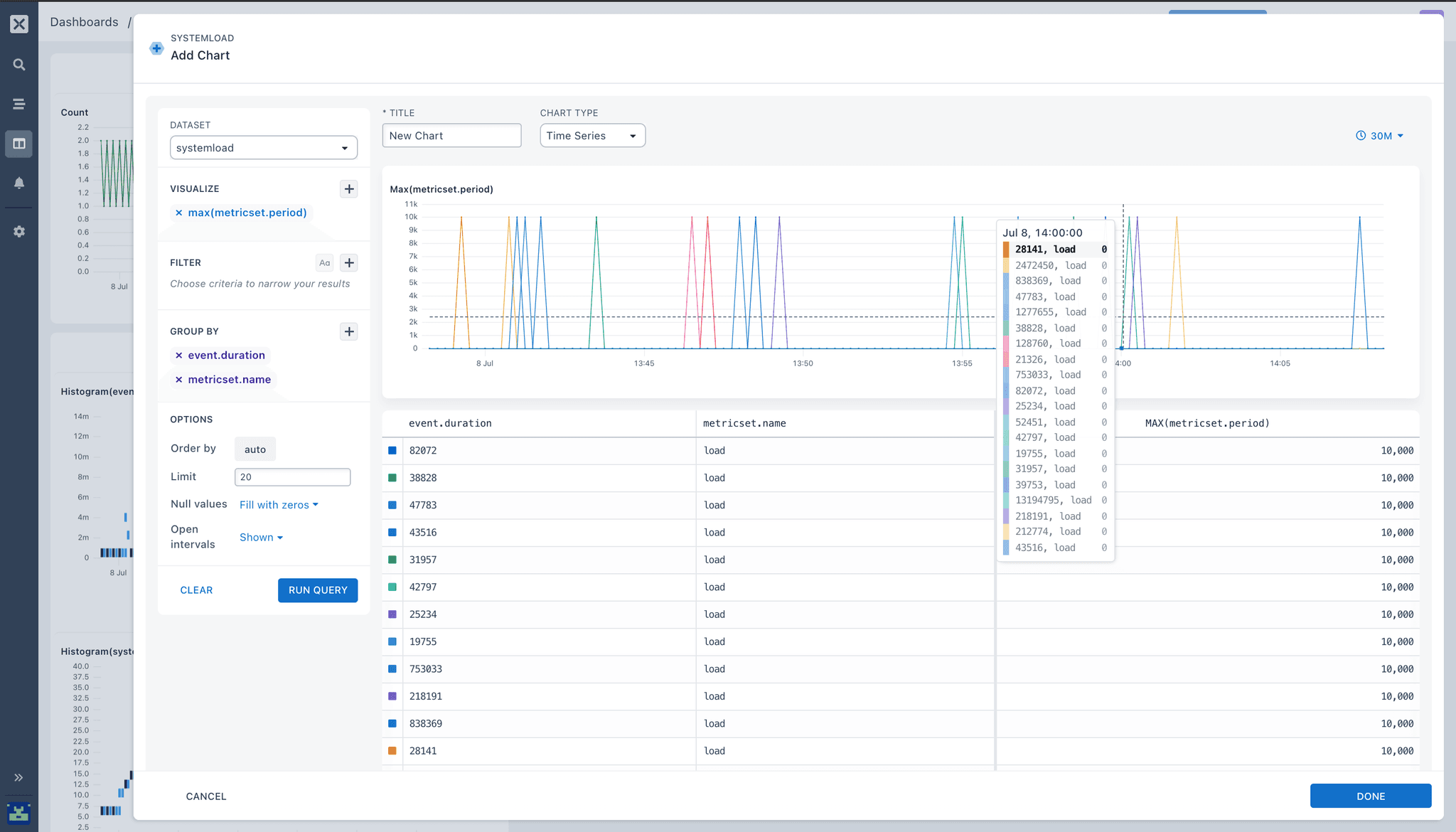Select the logs icon in the left sidebar
This screenshot has width=1456, height=832.
point(18,103)
